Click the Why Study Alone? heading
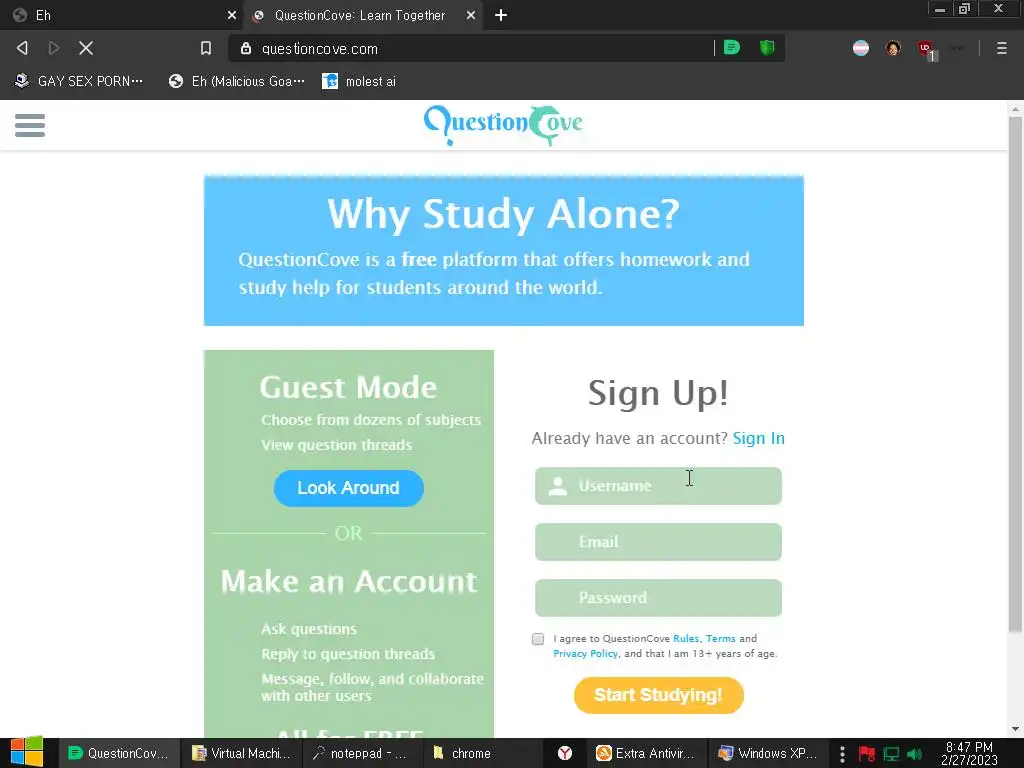The width and height of the screenshot is (1024, 768). pos(504,214)
